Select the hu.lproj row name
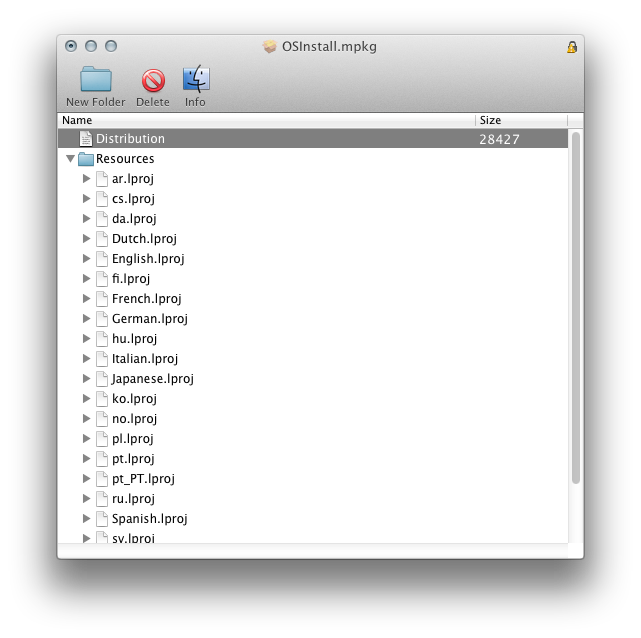This screenshot has width=641, height=638. (x=134, y=339)
